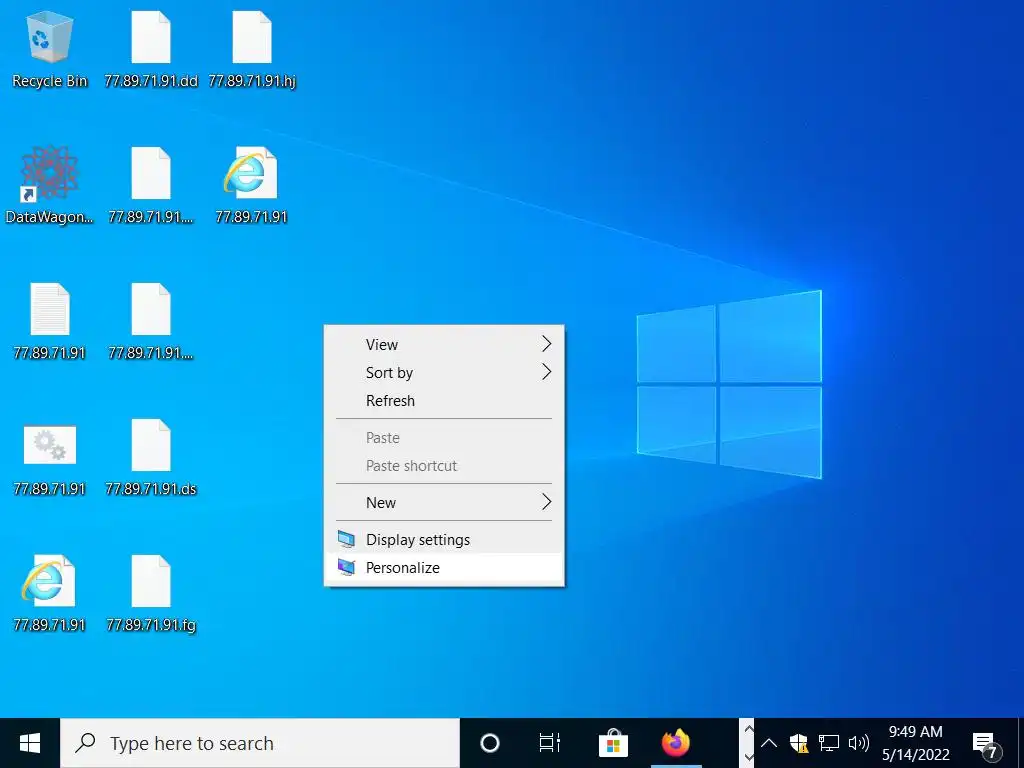Open Cortana circle on taskbar
Image resolution: width=1024 pixels, height=768 pixels.
(490, 743)
